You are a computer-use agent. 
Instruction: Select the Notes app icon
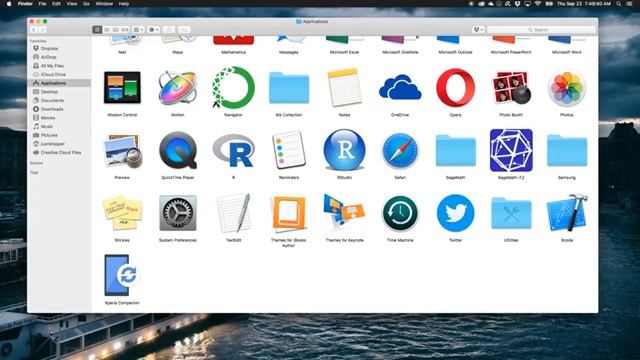pos(344,88)
